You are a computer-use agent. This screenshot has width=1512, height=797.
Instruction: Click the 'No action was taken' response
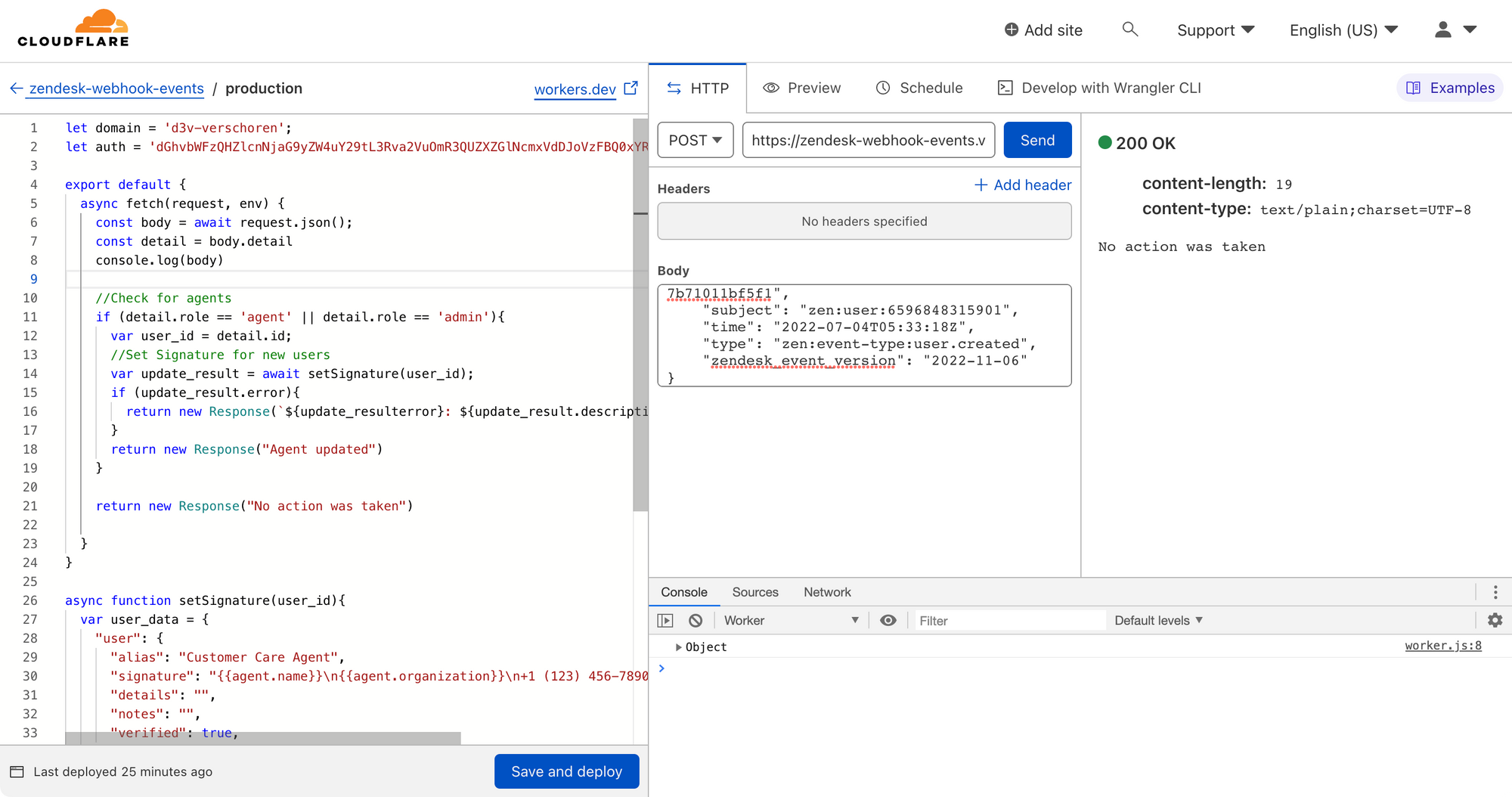click(x=1182, y=247)
